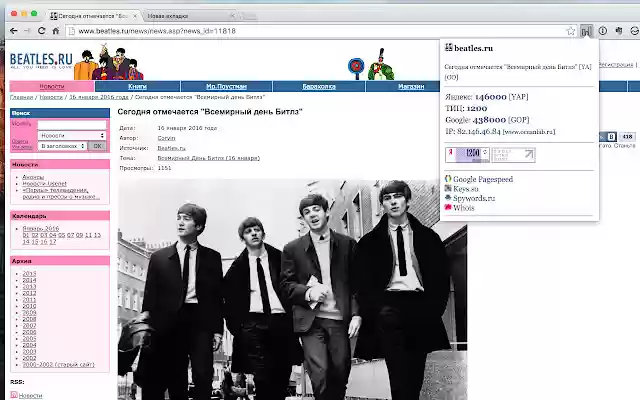Click the [GO] link in the popup

pos(451,77)
